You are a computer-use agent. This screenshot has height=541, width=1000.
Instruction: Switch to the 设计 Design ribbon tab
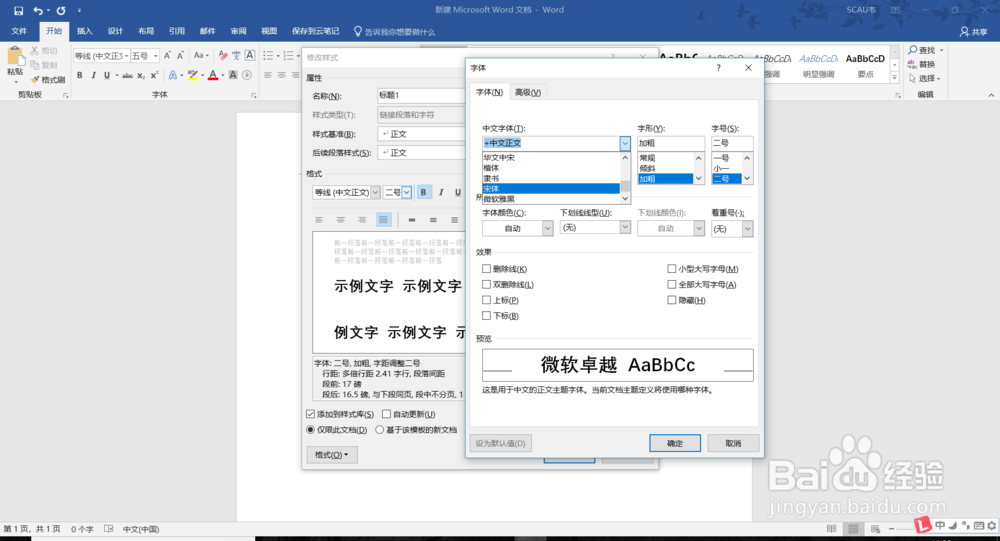tap(115, 31)
